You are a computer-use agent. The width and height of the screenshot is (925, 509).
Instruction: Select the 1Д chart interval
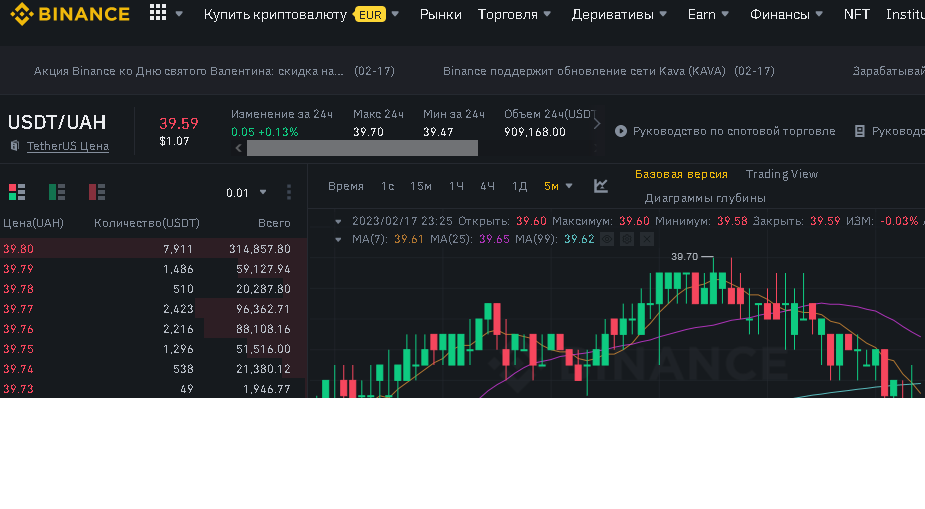point(519,186)
